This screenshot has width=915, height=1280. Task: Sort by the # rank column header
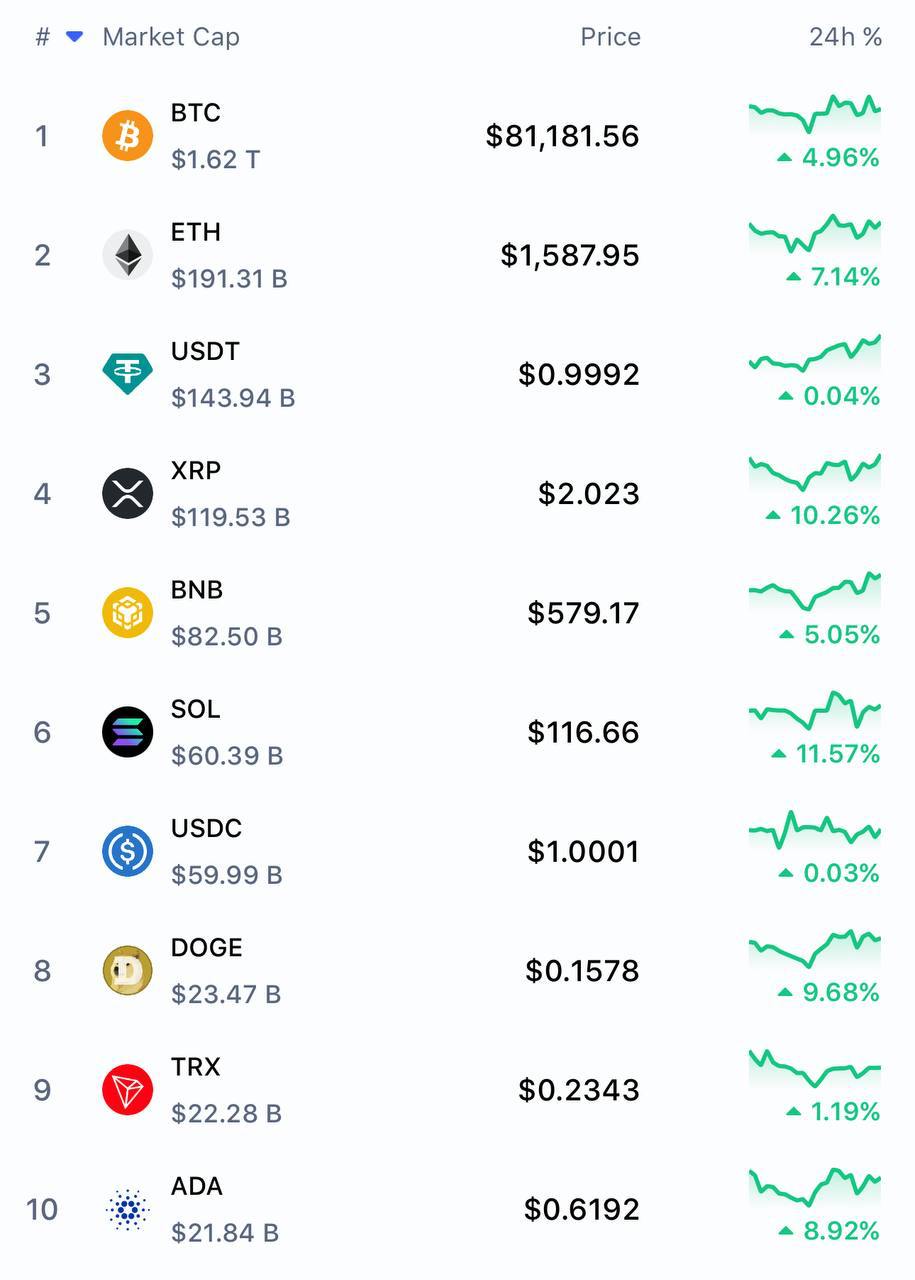coord(42,37)
